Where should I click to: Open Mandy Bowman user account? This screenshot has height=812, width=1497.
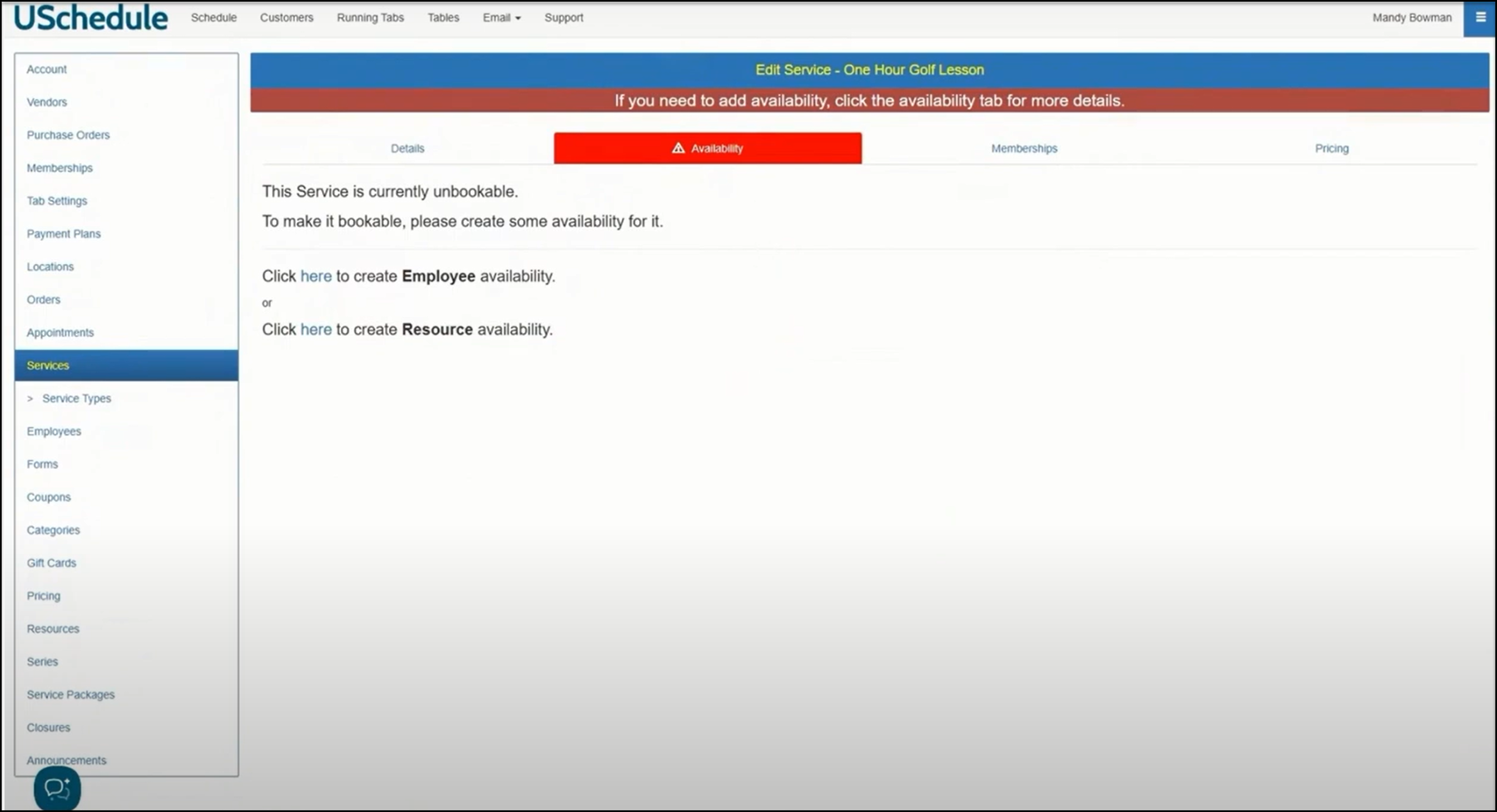tap(1411, 18)
